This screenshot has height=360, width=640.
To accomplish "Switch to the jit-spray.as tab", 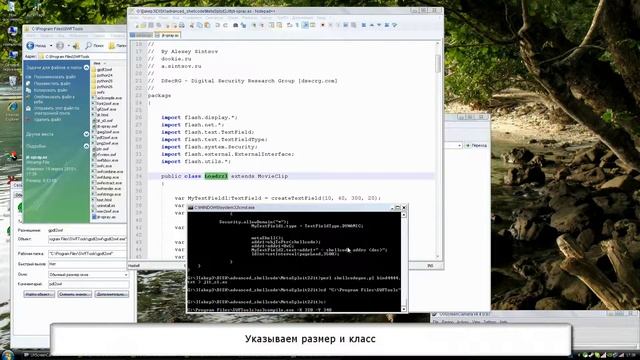I will point(167,35).
